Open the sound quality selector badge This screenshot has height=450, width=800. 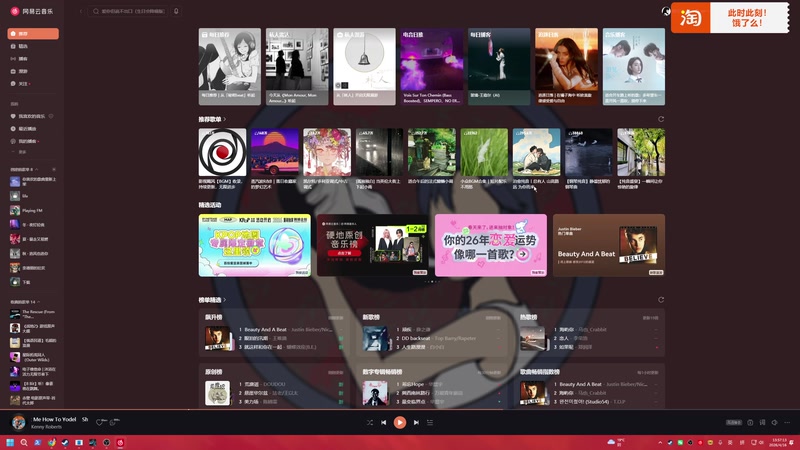734,422
